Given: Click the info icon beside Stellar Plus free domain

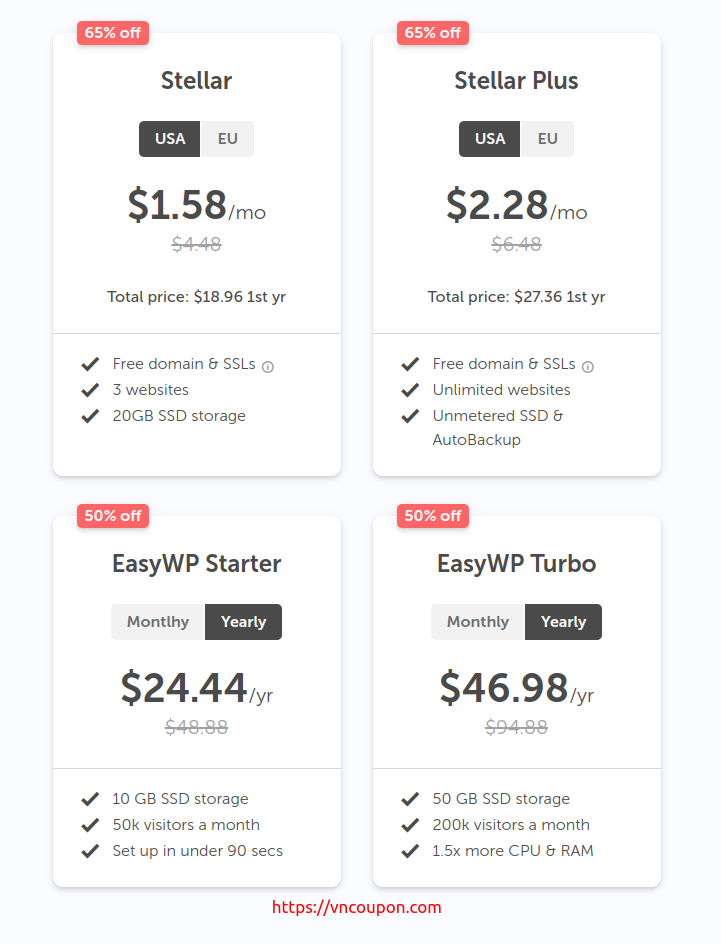Looking at the screenshot, I should pyautogui.click(x=588, y=367).
